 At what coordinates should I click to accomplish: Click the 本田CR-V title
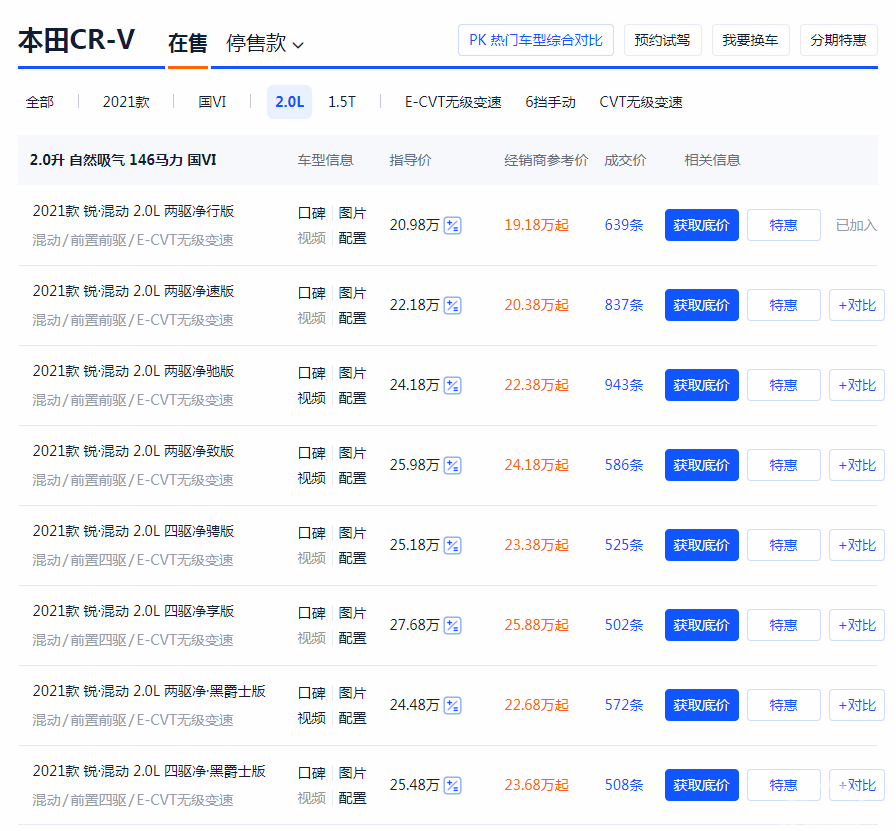tap(77, 41)
